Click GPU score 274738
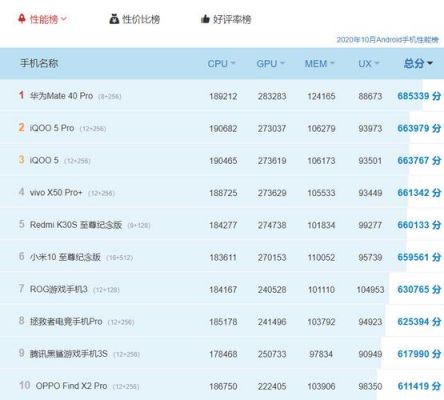Viewport: 444px width, 400px height. tap(272, 225)
